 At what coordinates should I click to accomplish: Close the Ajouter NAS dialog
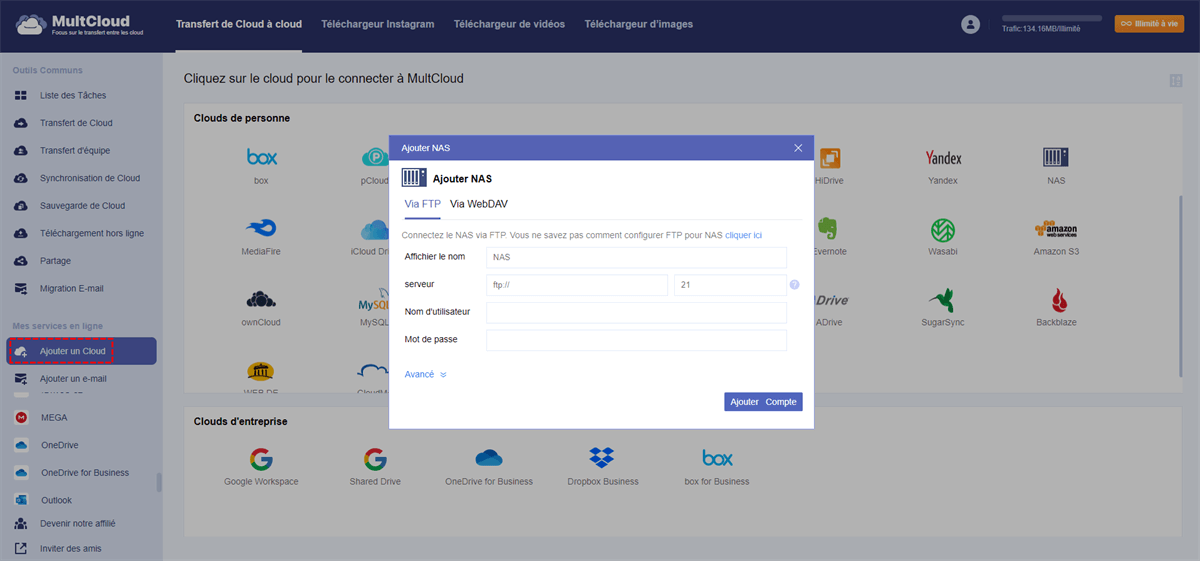[x=798, y=148]
